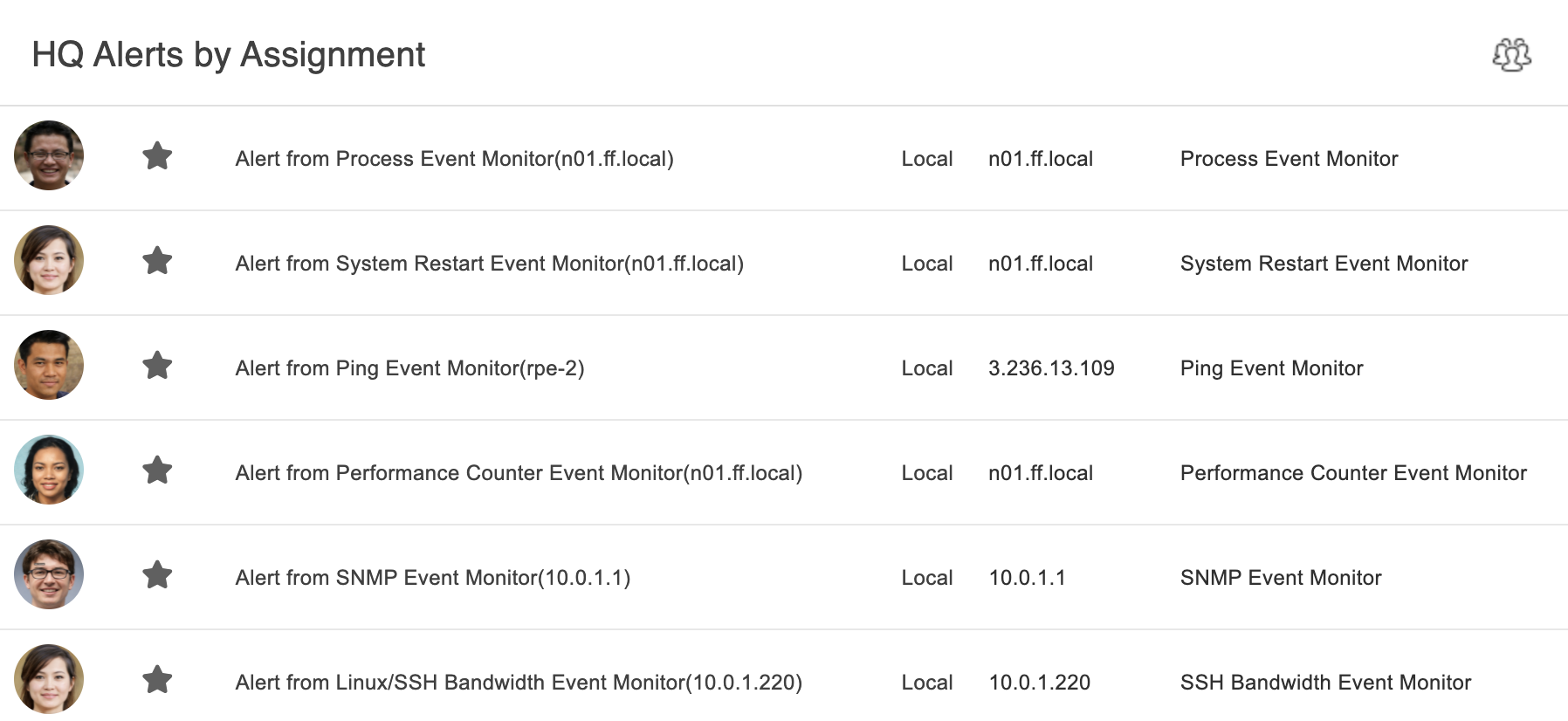Click avatar on Performance Counter alert row

click(x=49, y=470)
